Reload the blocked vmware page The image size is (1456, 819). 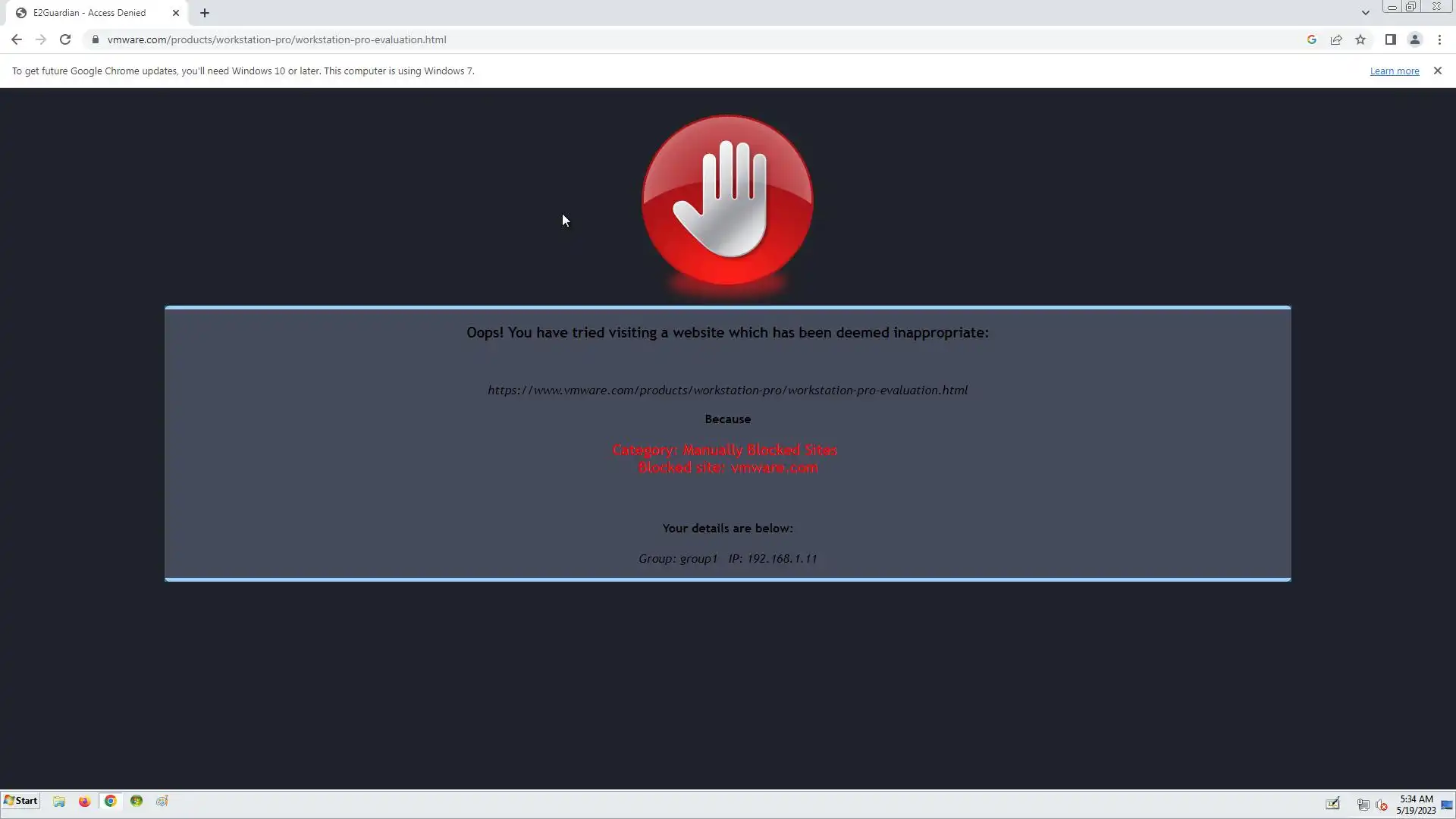(x=65, y=39)
